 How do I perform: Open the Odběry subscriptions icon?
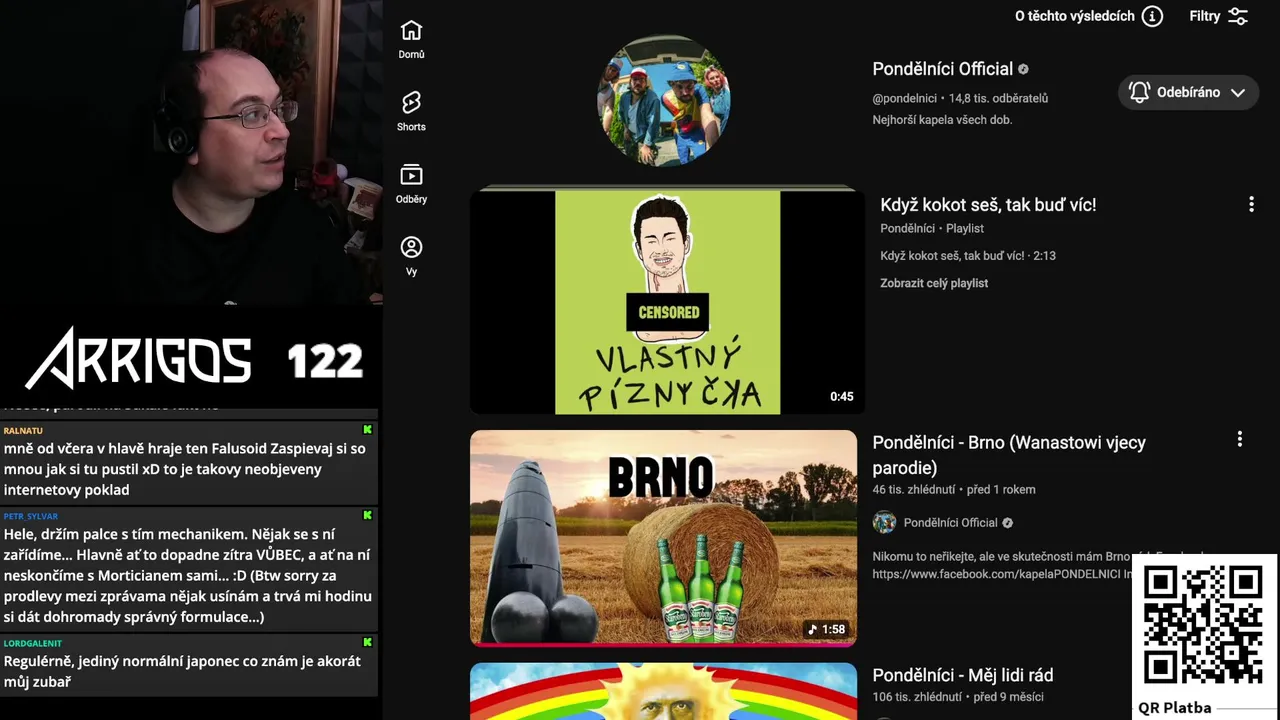coord(411,175)
